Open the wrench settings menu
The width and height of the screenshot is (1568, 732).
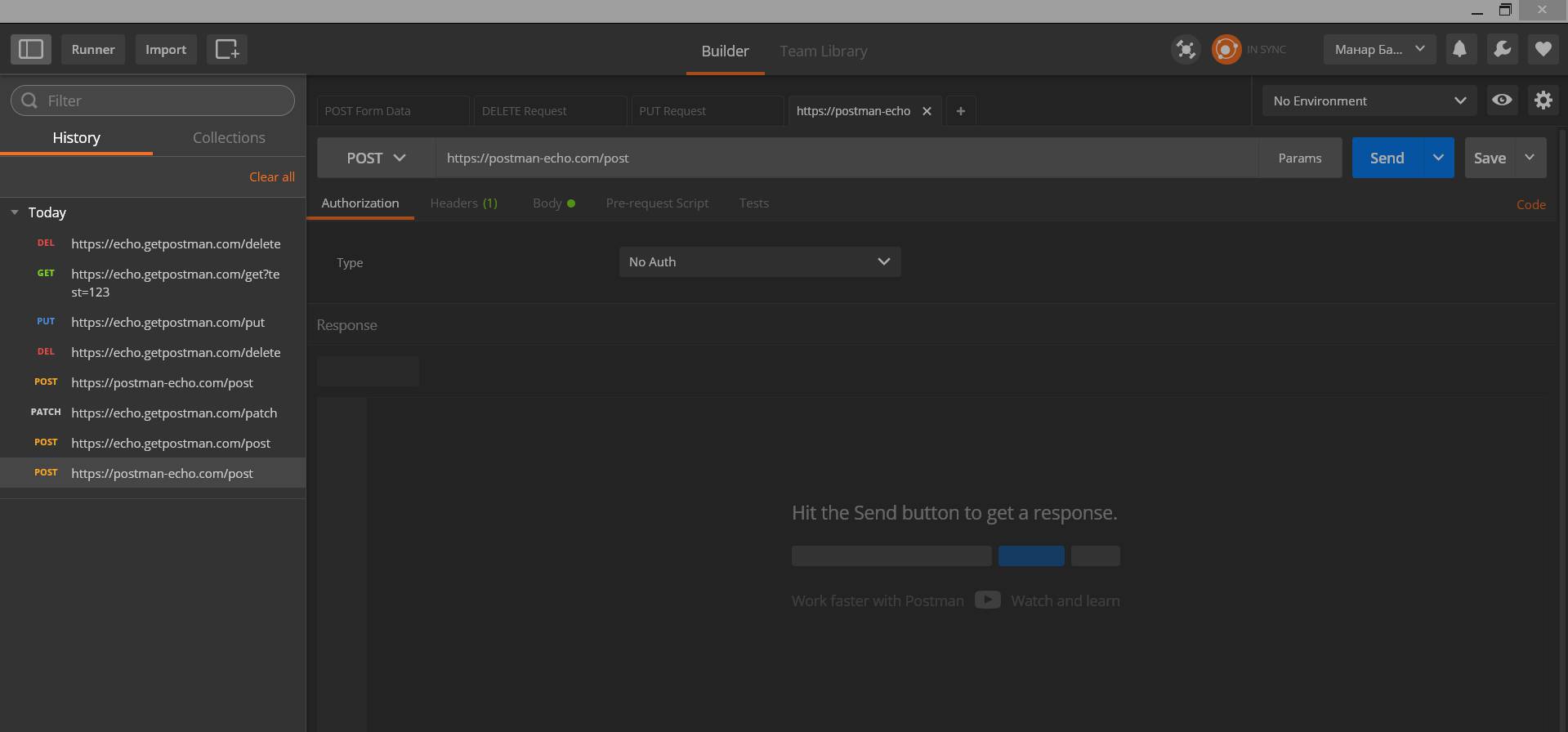[x=1502, y=49]
